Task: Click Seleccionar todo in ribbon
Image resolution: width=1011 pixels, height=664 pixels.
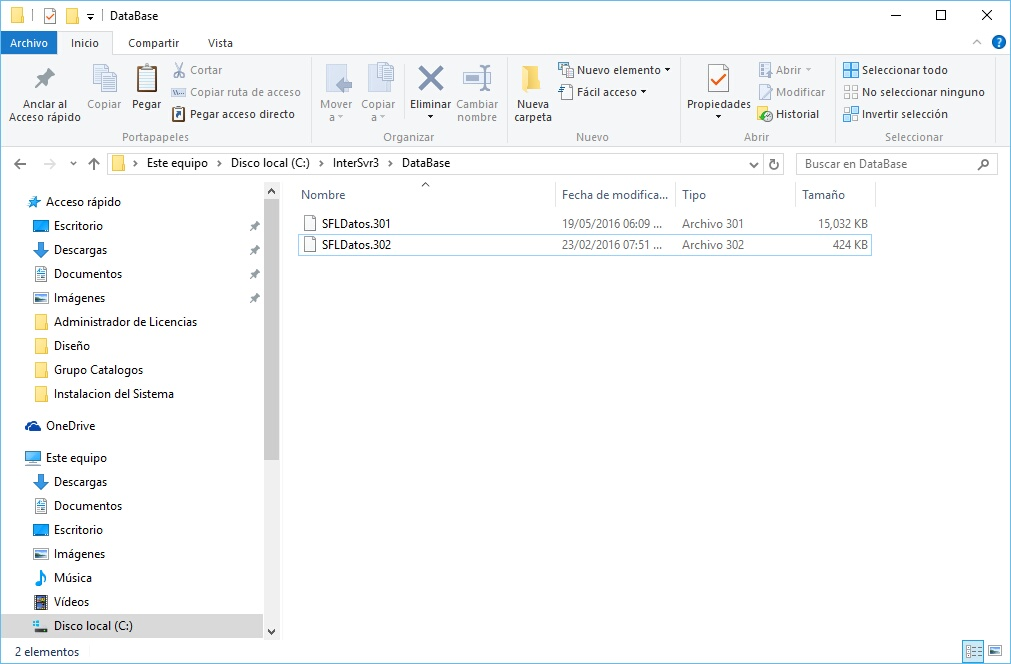Action: point(895,70)
